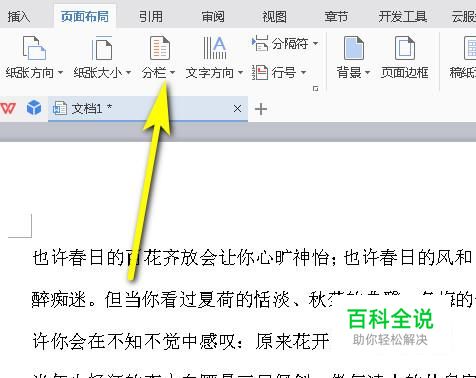Expand the 行号 dropdown arrow
Image resolution: width=476 pixels, height=378 pixels.
pos(303,72)
